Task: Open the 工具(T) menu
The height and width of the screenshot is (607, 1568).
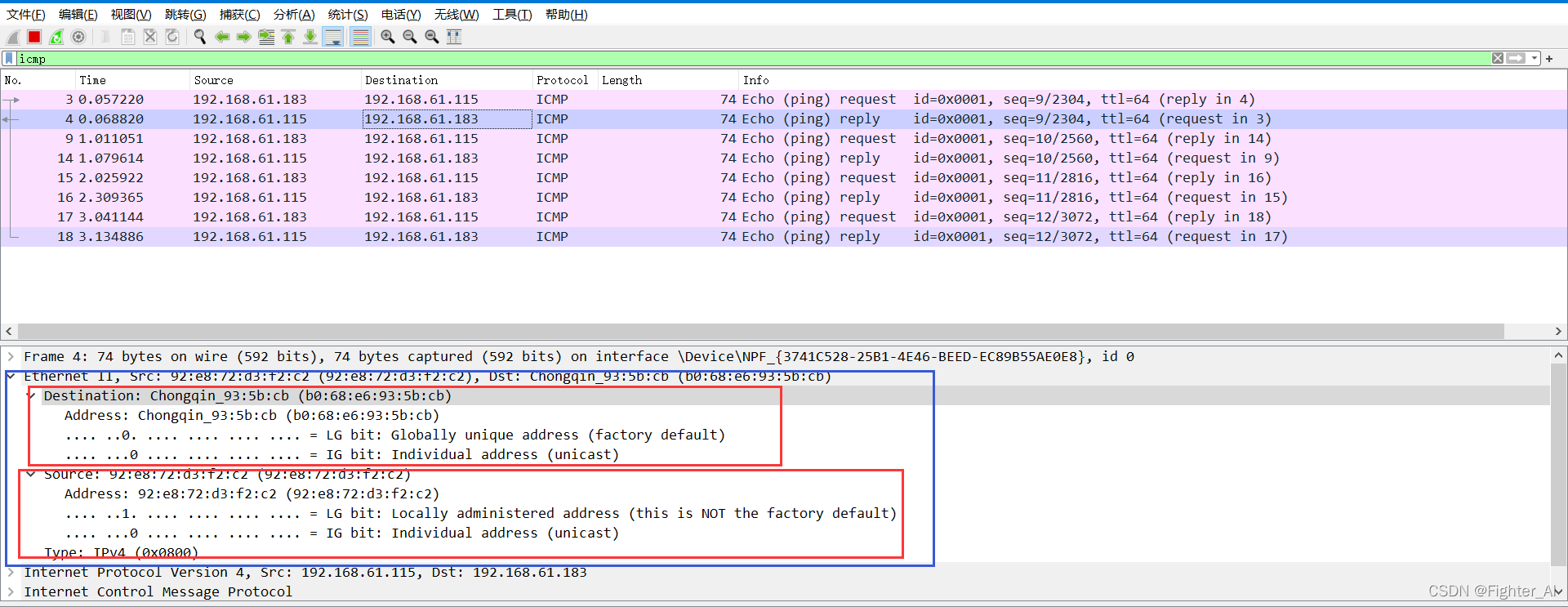Action: coord(512,15)
